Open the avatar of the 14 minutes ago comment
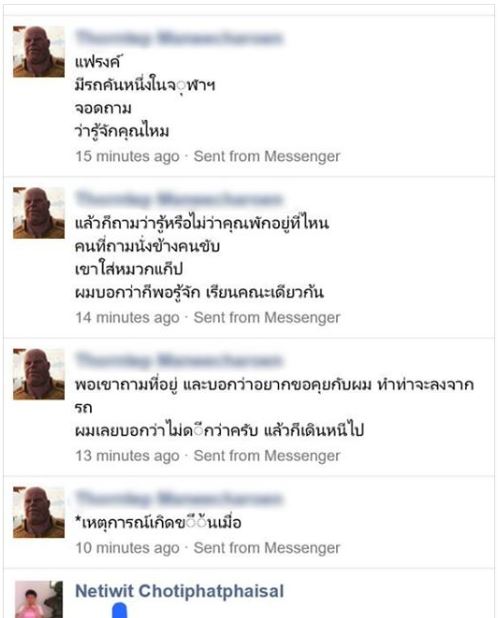 (39, 213)
